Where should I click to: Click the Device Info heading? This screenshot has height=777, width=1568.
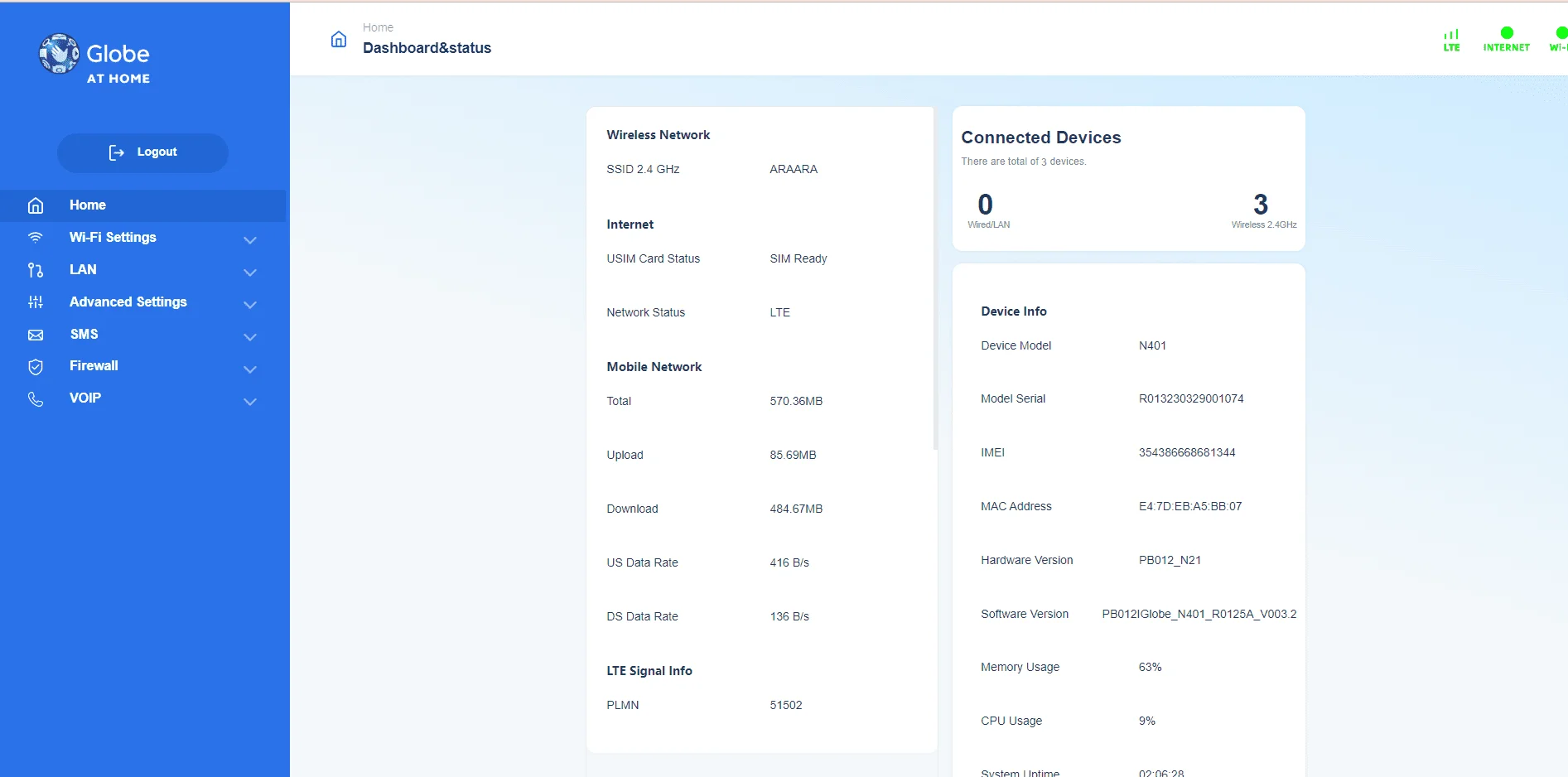[x=1014, y=311]
